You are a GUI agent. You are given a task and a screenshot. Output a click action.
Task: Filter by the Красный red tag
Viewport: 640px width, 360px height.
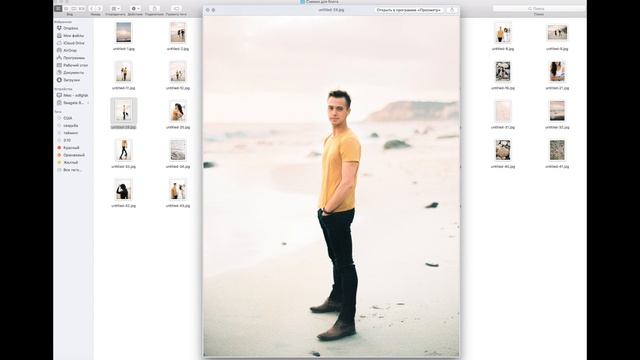point(69,147)
